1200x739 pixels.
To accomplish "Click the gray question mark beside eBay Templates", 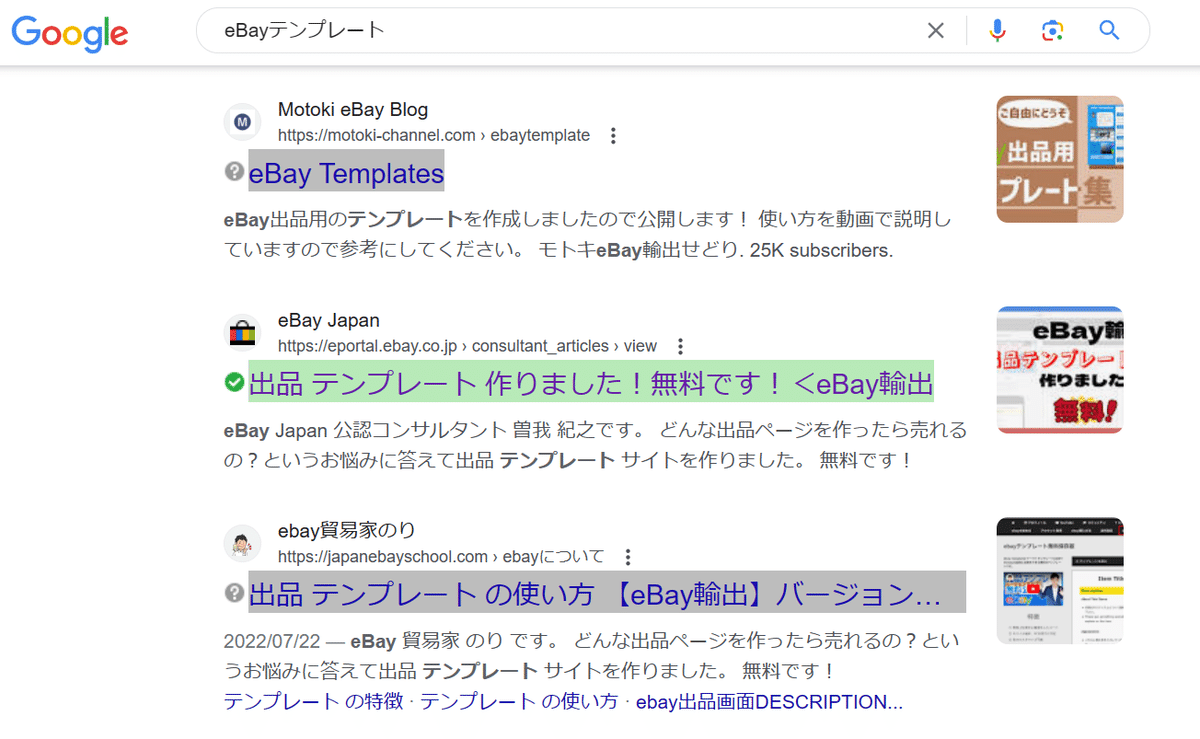I will point(235,172).
